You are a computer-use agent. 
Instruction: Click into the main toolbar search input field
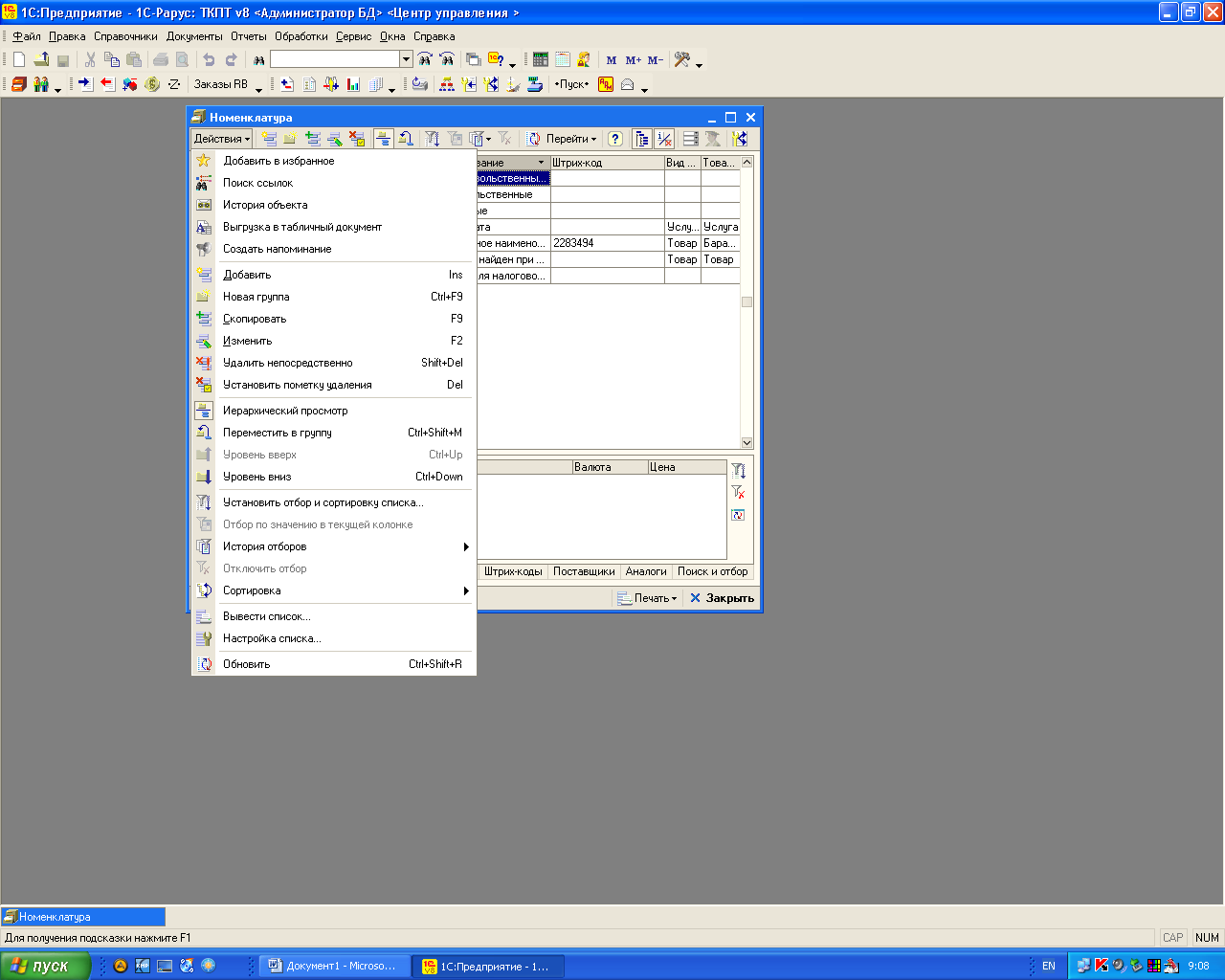pos(335,59)
